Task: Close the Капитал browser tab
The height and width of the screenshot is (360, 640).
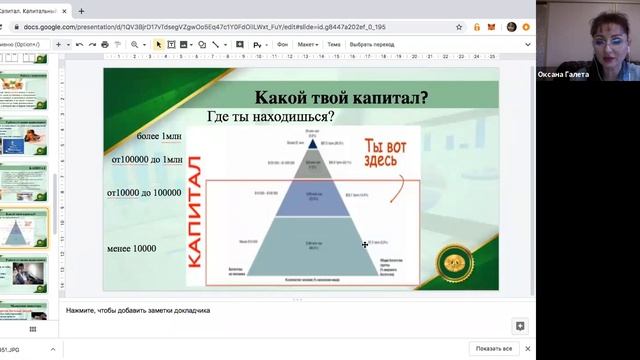Action: point(64,11)
